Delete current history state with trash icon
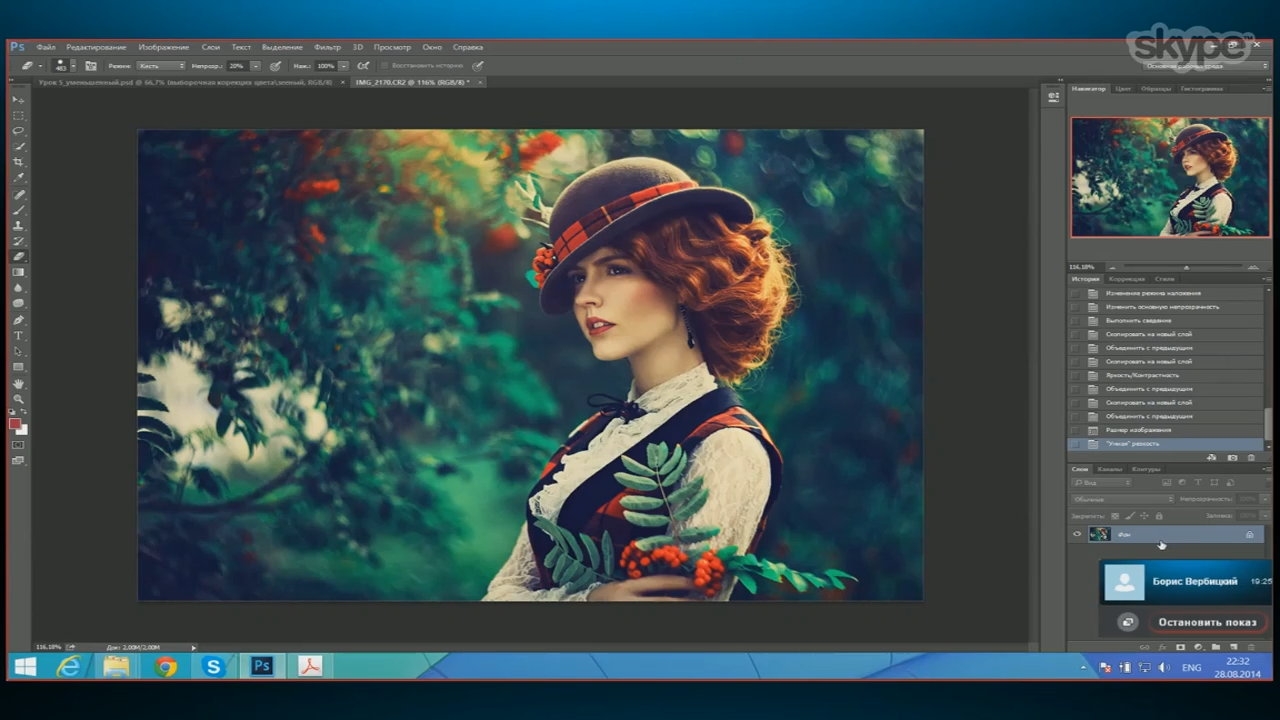Image resolution: width=1280 pixels, height=720 pixels. [x=1251, y=457]
